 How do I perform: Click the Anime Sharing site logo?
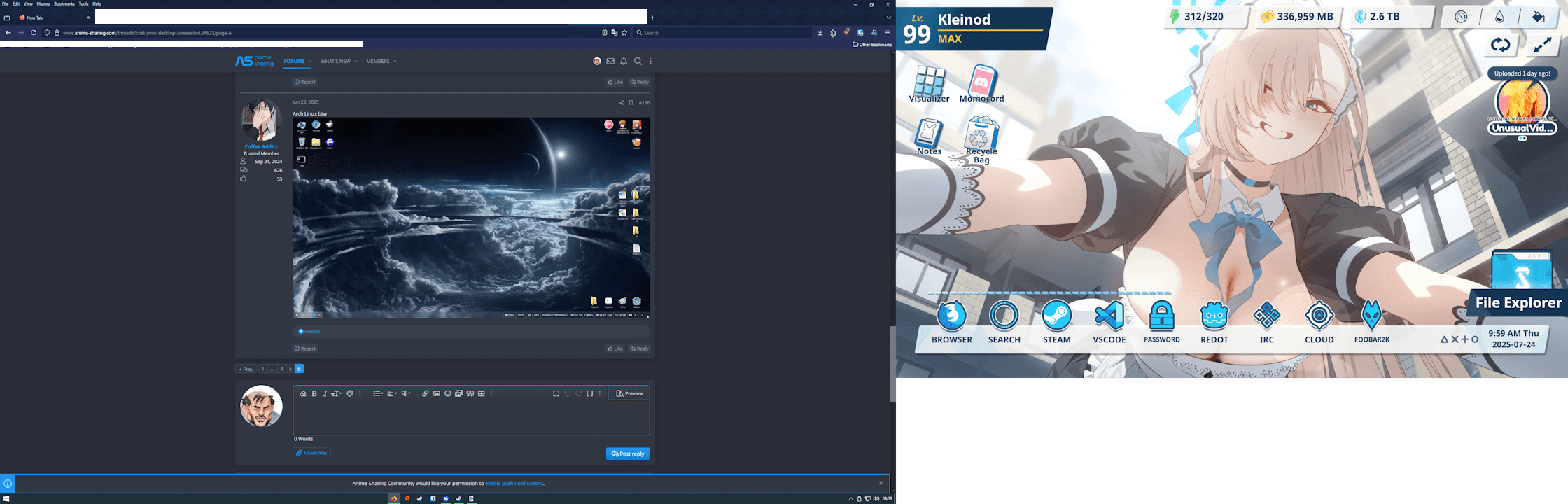click(255, 62)
